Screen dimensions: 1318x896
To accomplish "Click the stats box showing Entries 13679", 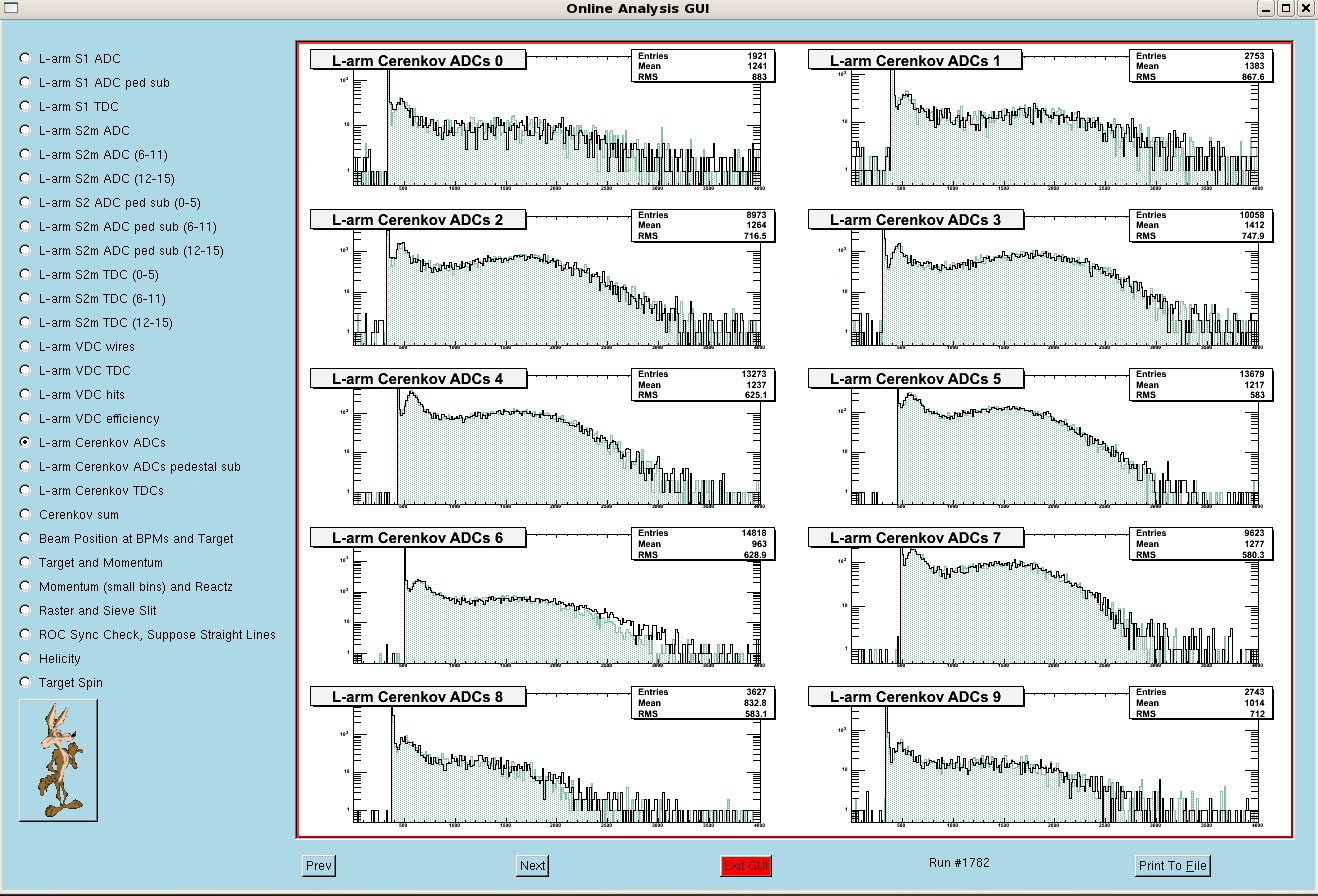I will tap(1200, 384).
